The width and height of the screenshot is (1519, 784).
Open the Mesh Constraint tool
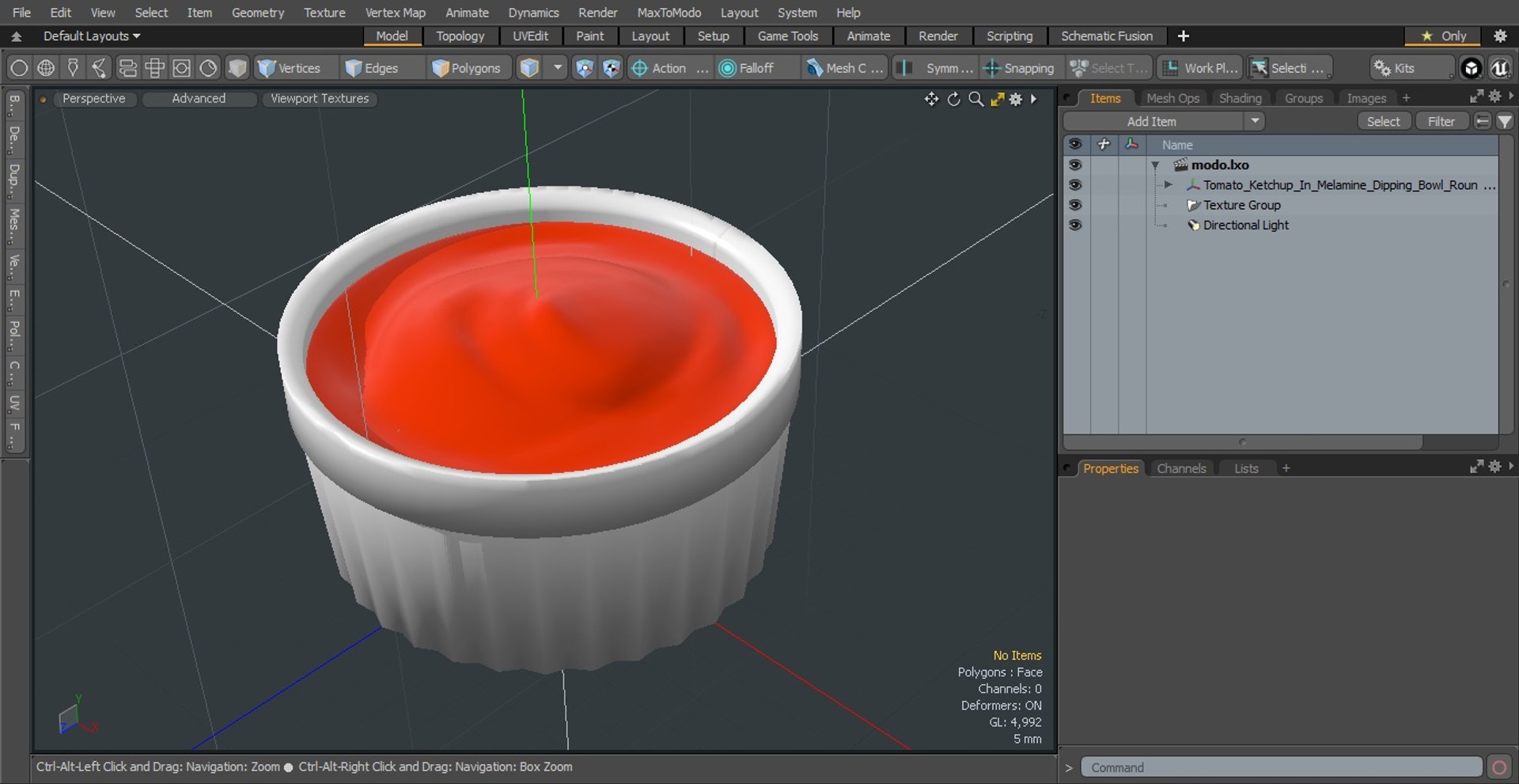pos(845,68)
